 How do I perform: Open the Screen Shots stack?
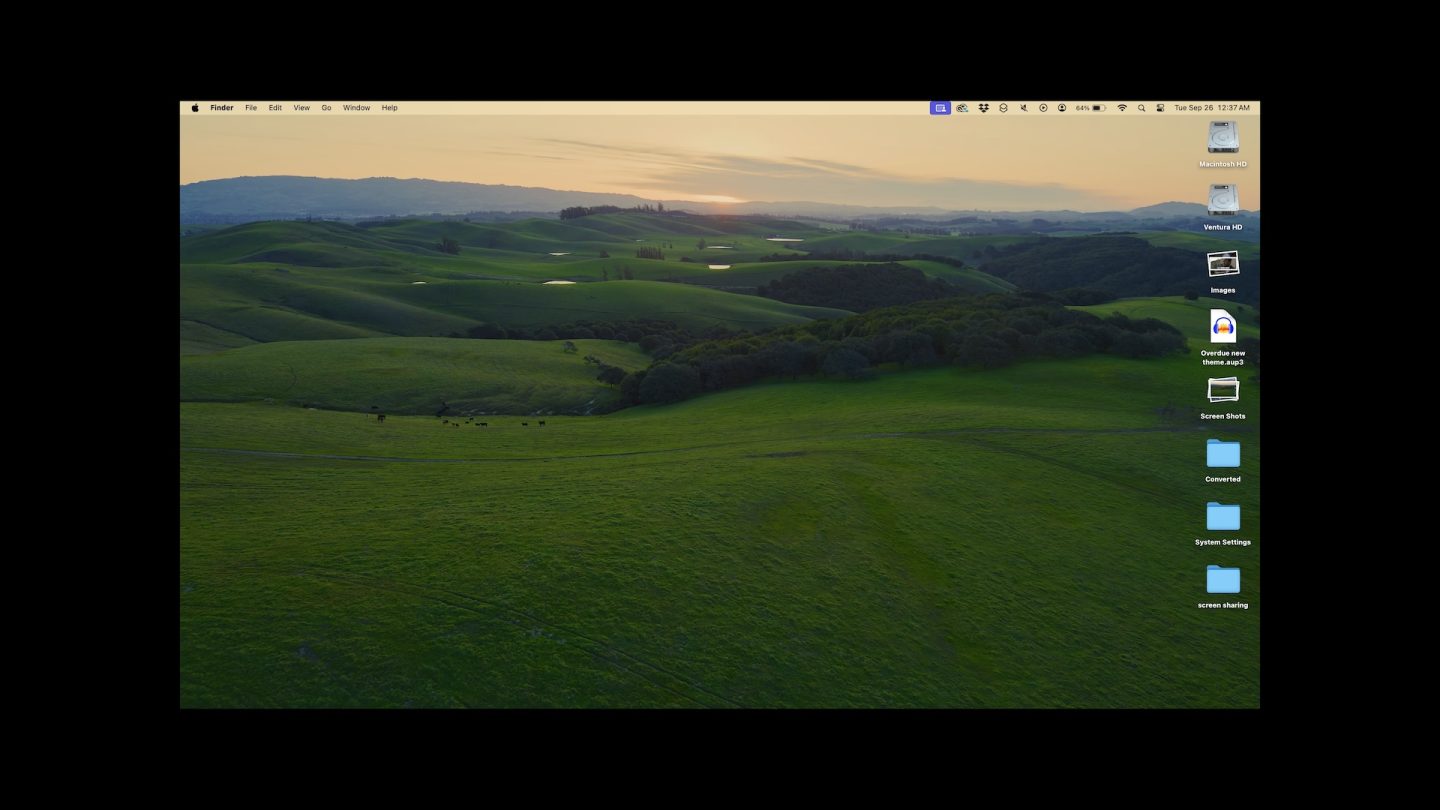click(x=1222, y=390)
